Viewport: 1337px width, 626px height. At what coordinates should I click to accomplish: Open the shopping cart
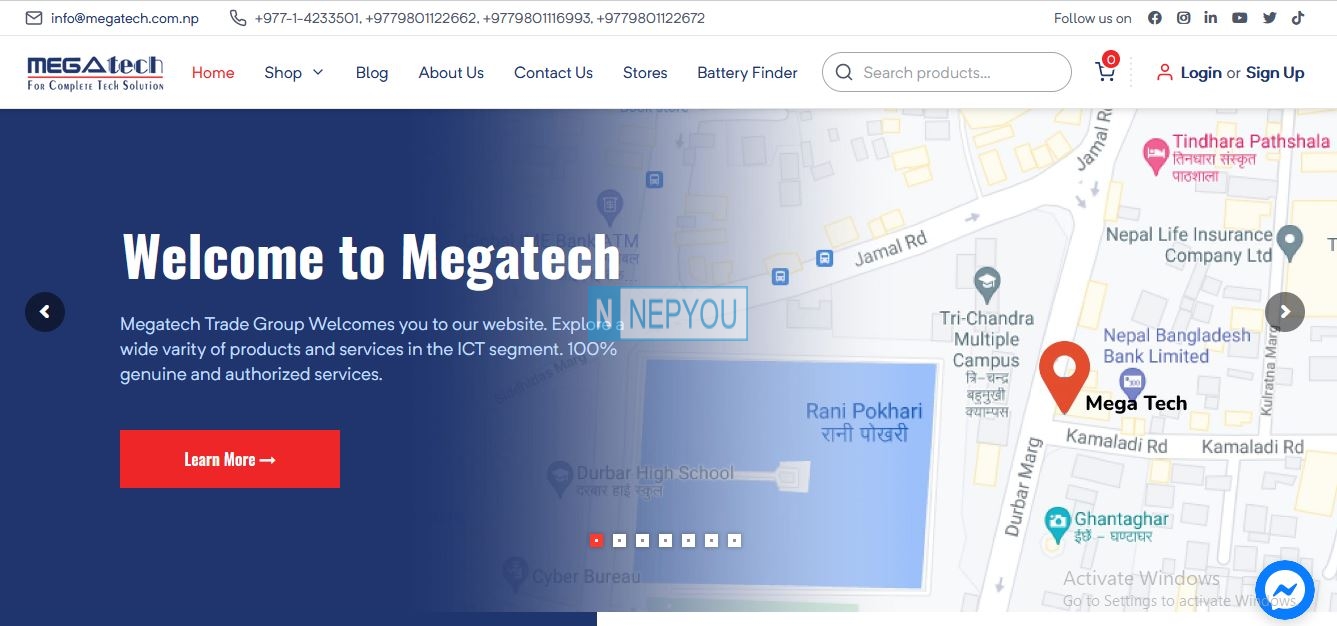[1105, 72]
